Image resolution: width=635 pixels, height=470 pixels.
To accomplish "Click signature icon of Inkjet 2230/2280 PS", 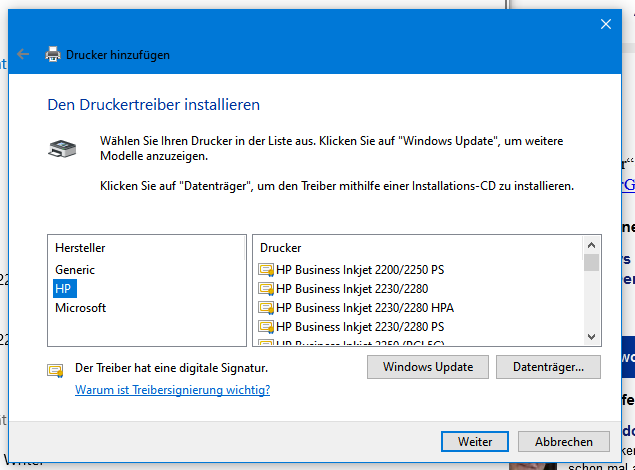I will 266,327.
